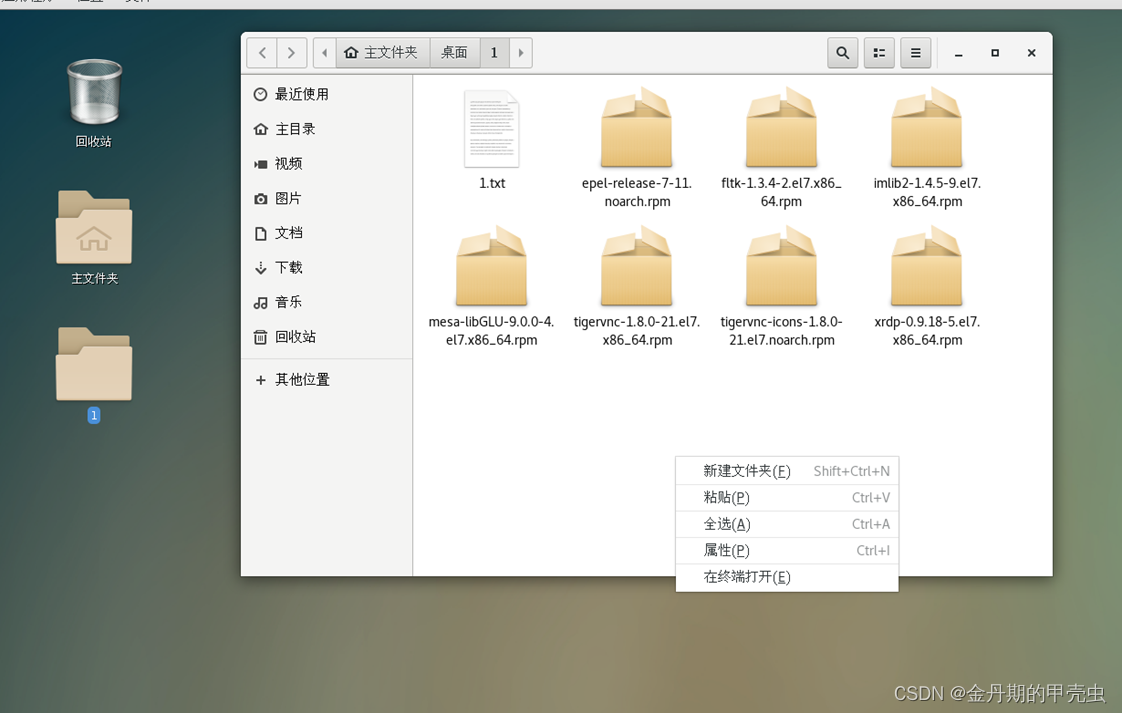Go forward with the right arrow button
Image resolution: width=1122 pixels, height=713 pixels.
(291, 53)
